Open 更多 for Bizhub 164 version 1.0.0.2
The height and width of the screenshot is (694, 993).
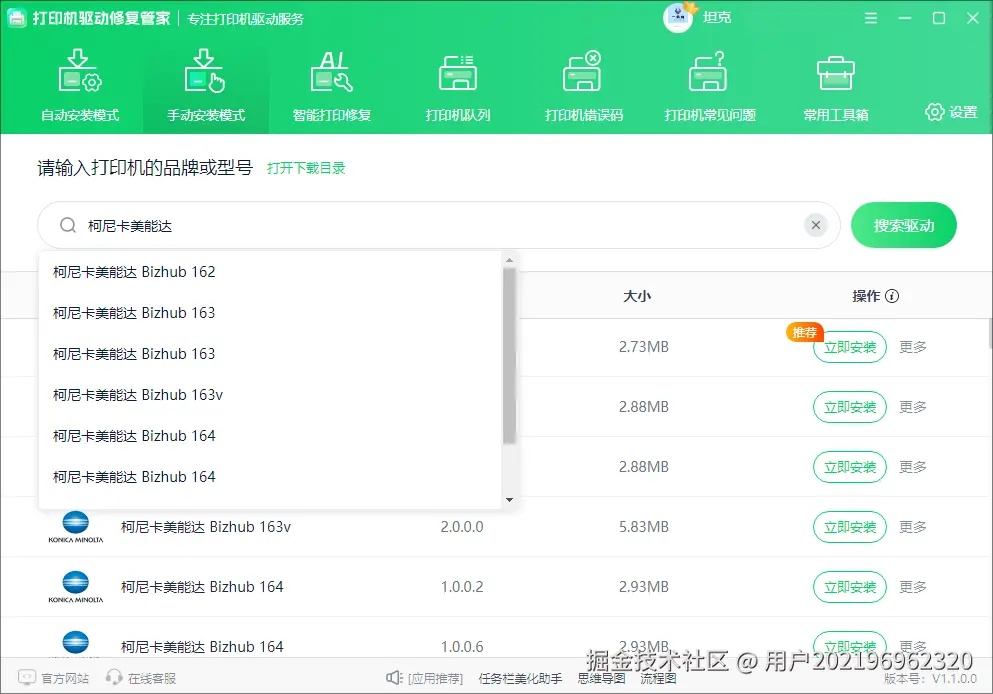tap(913, 587)
